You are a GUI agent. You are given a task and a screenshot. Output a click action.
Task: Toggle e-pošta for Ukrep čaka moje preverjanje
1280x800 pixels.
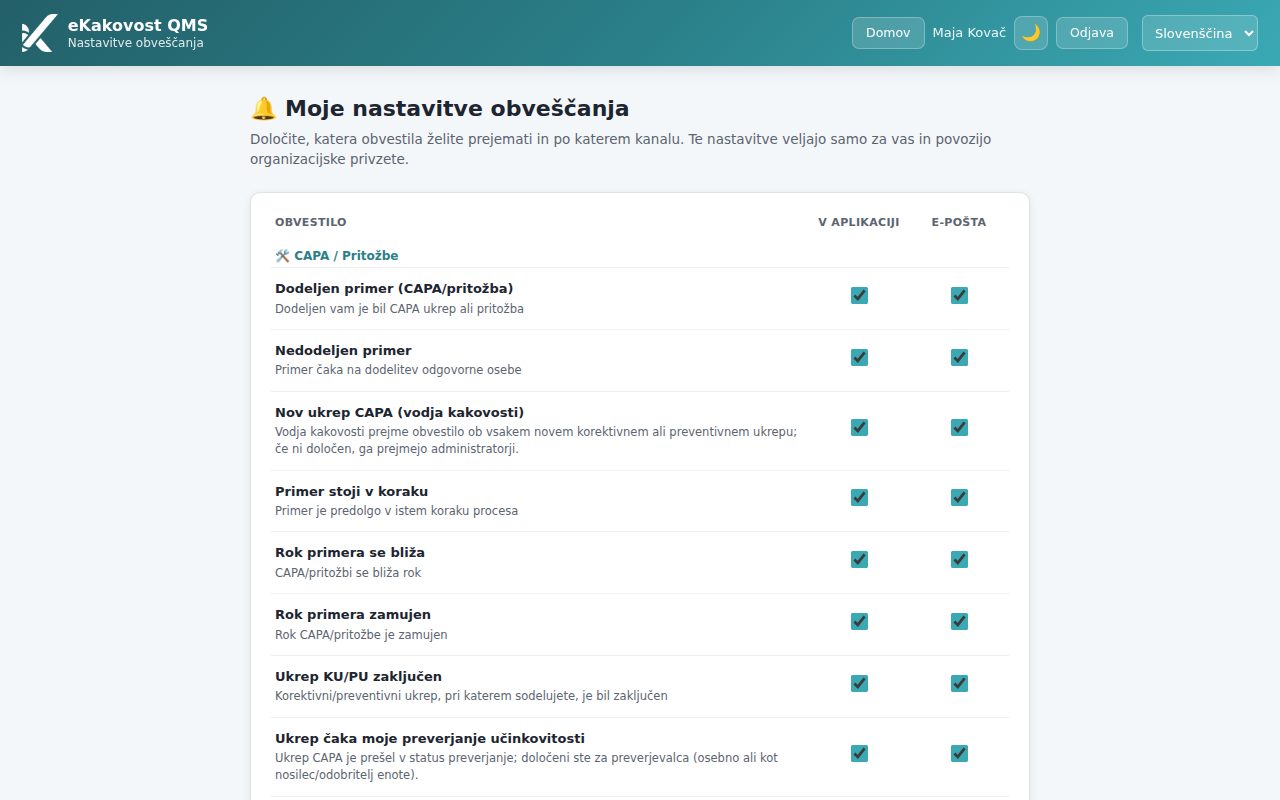[x=959, y=753]
